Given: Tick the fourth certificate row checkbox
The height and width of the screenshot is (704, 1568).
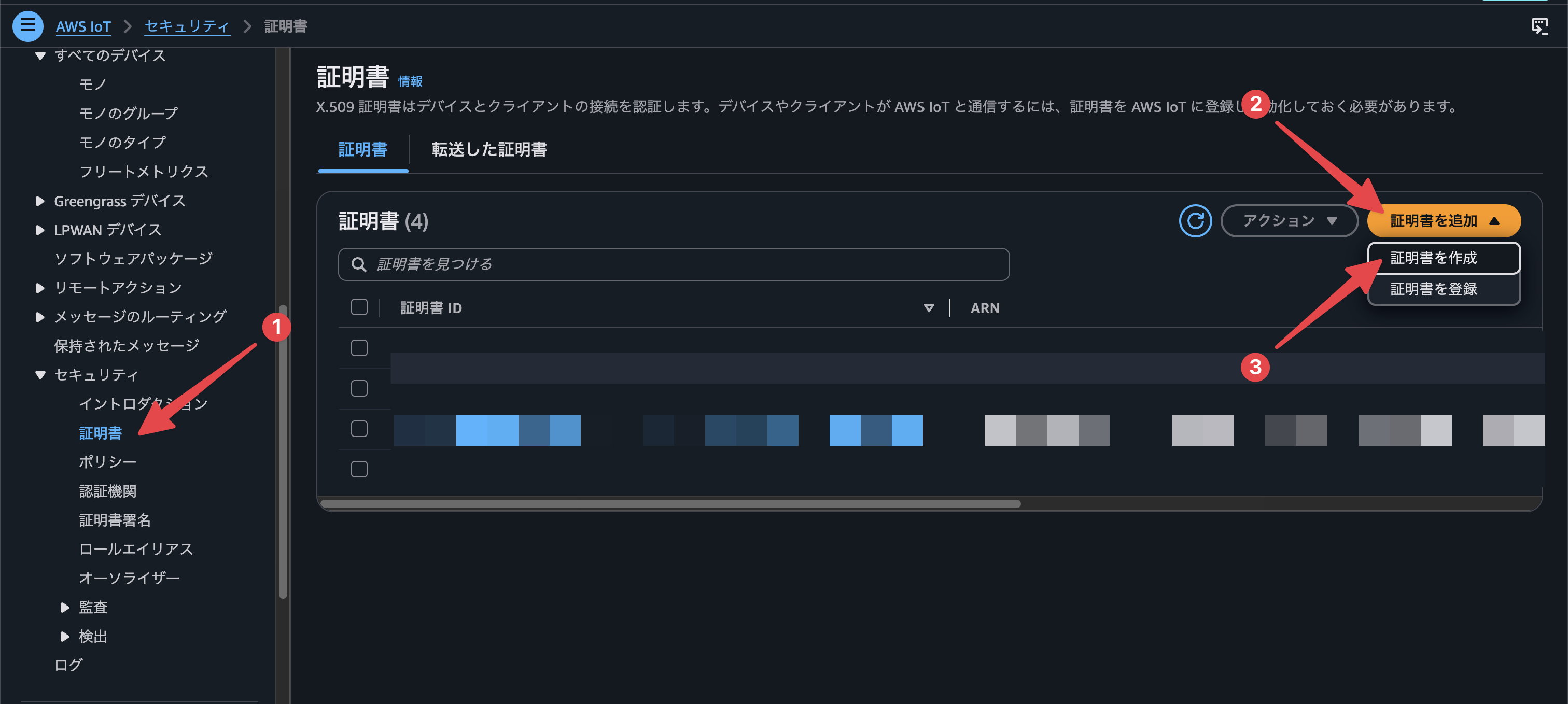Looking at the screenshot, I should [359, 469].
